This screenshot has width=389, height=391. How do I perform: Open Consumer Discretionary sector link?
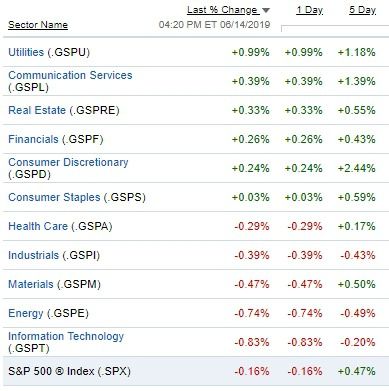pos(68,162)
